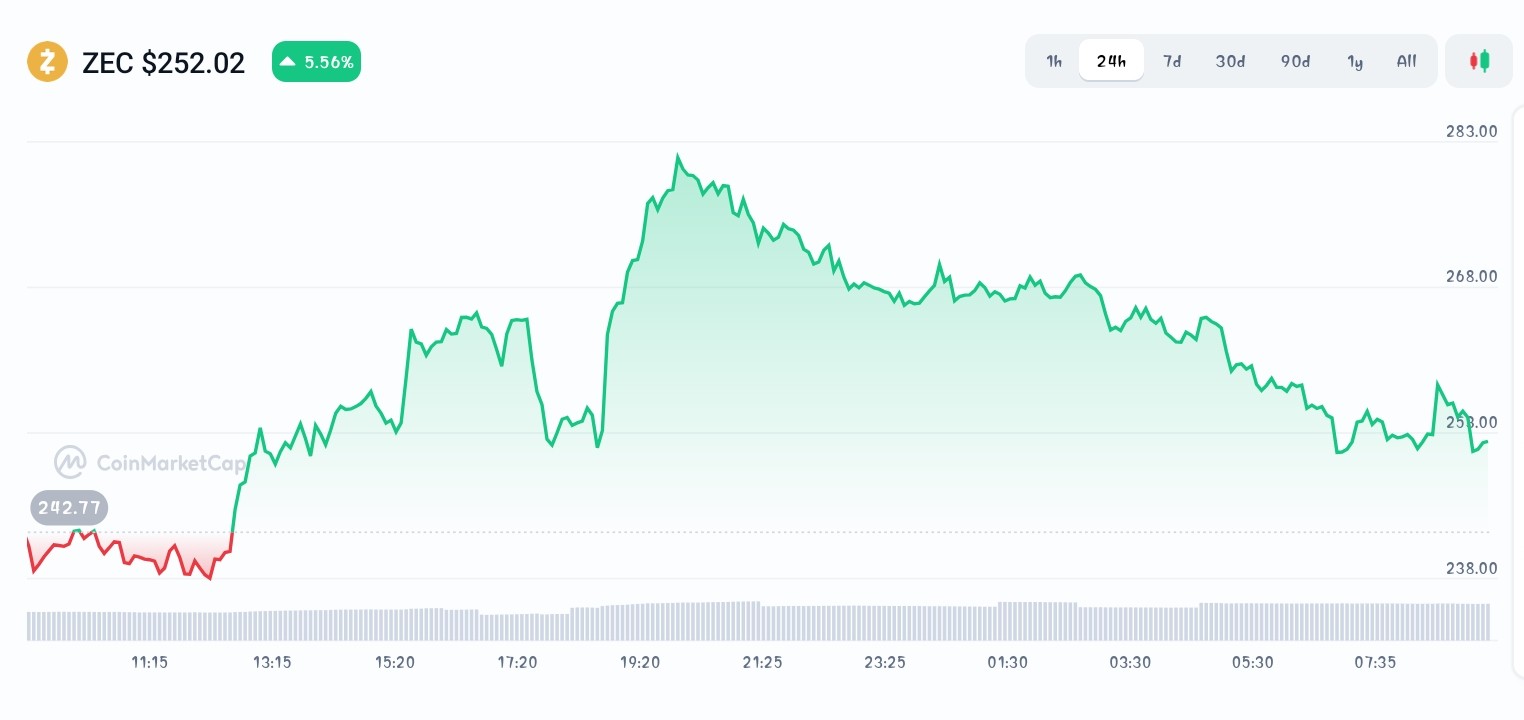Click the 238.00 y-axis label
This screenshot has height=720, width=1524.
click(x=1471, y=568)
